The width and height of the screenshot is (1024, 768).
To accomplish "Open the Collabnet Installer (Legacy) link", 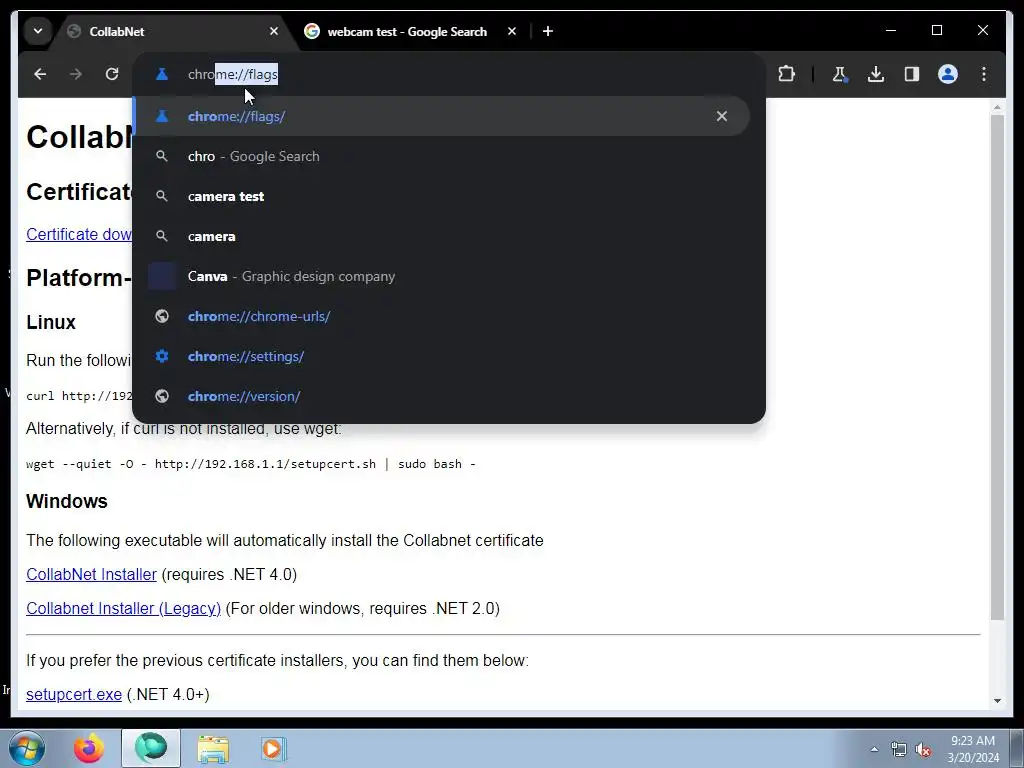I will tap(123, 609).
